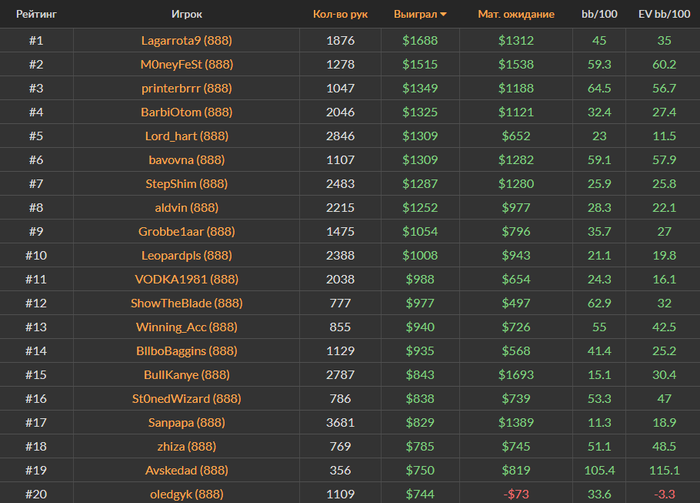Open BarbiOtom (888) player link
700x503 pixels.
[187, 112]
